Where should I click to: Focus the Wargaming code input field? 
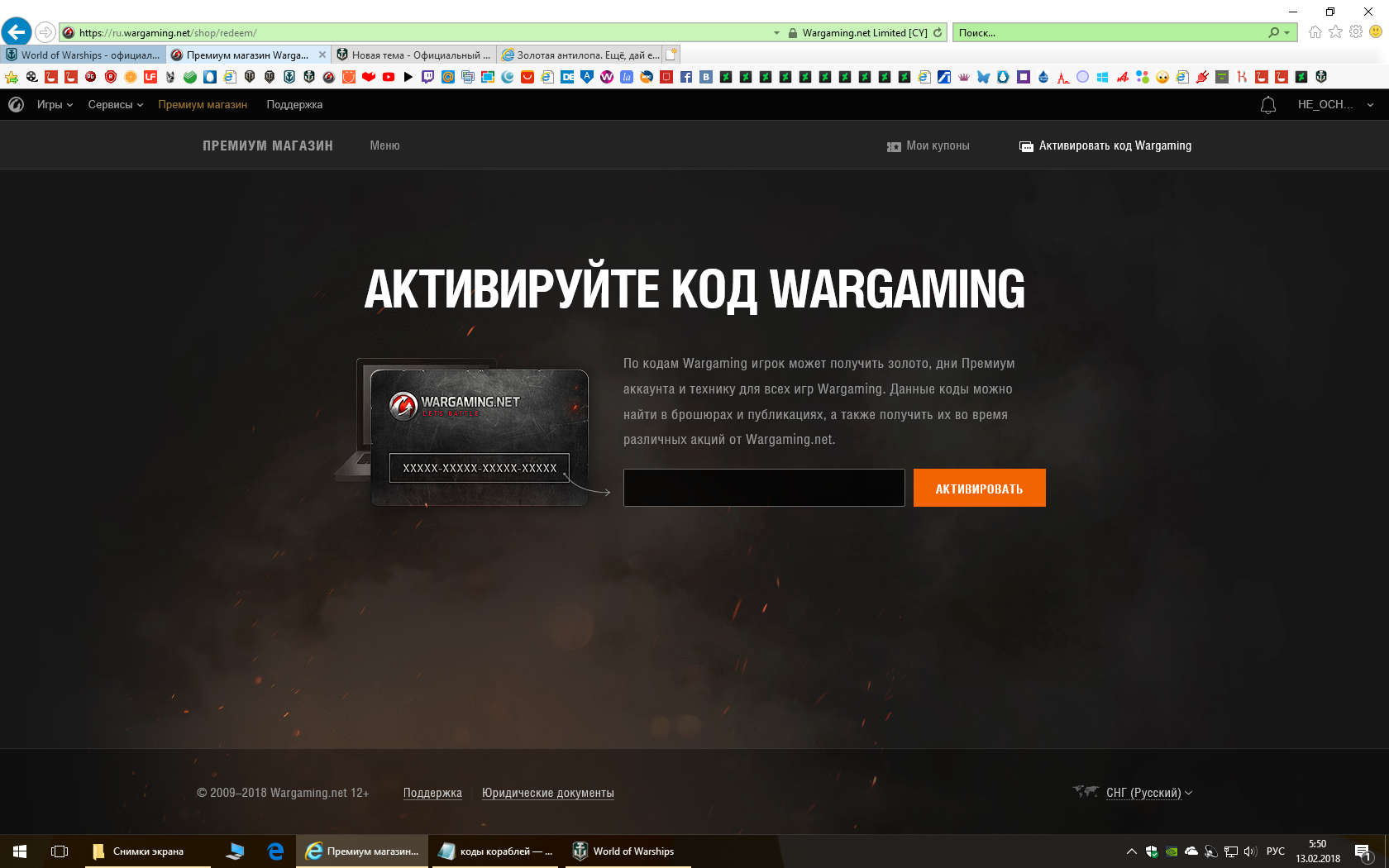pos(764,488)
